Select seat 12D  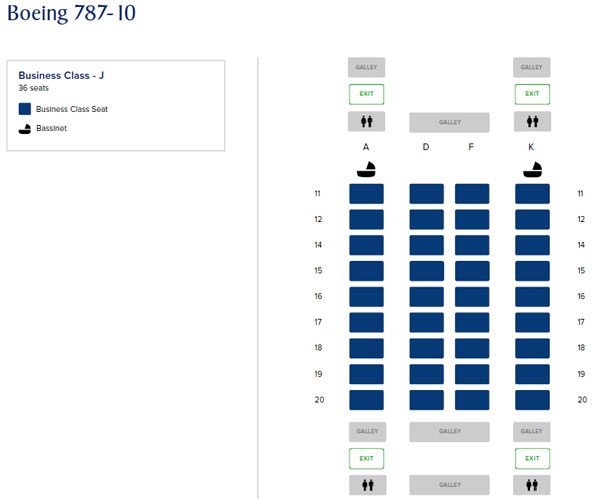[x=427, y=219]
